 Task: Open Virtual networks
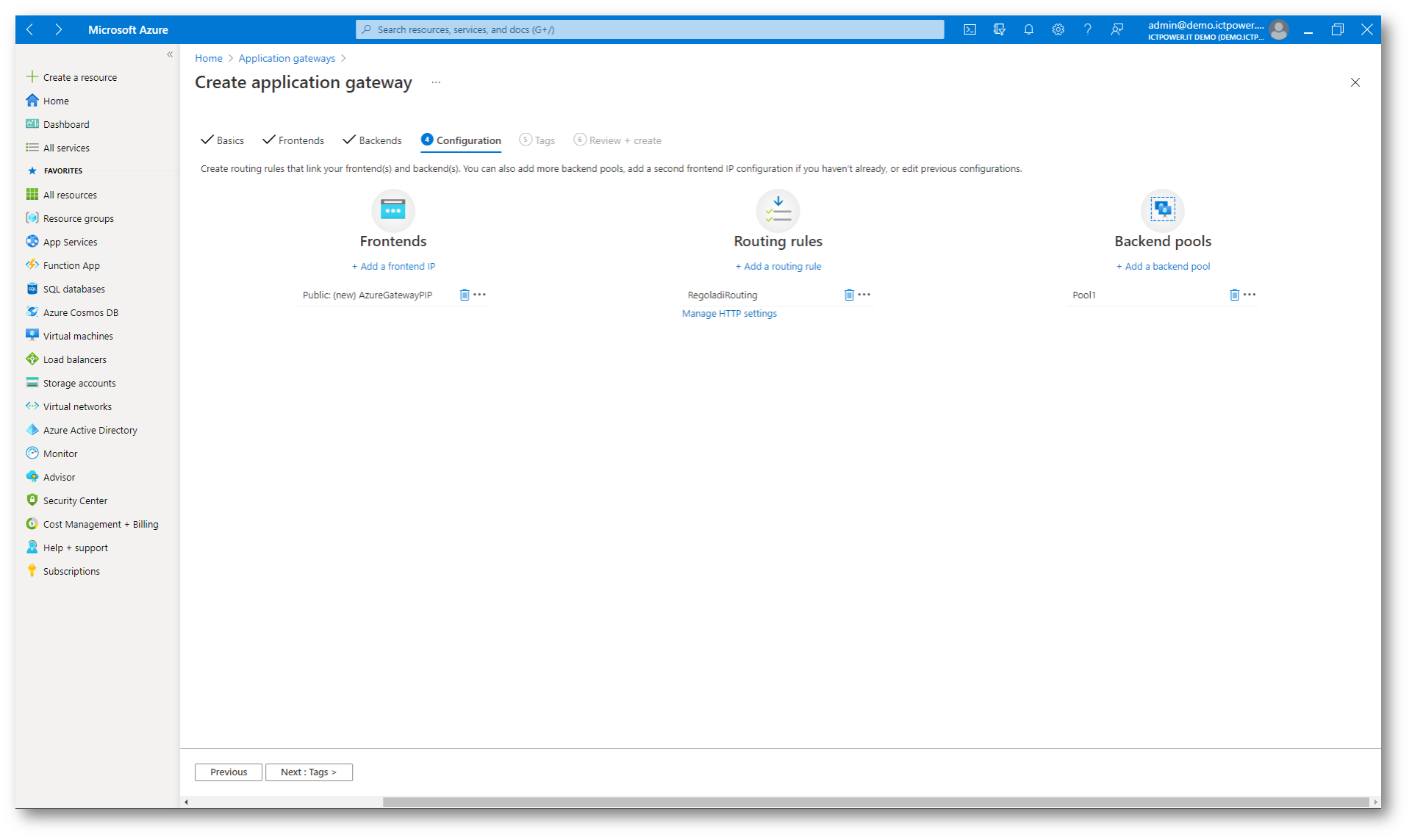pyautogui.click(x=68, y=406)
